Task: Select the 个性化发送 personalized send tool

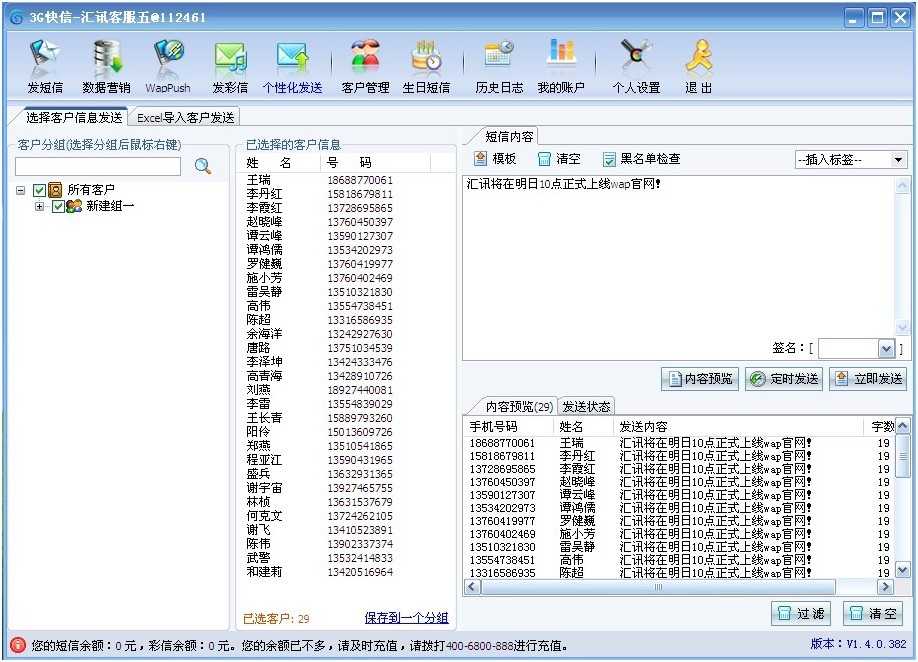Action: pos(292,67)
